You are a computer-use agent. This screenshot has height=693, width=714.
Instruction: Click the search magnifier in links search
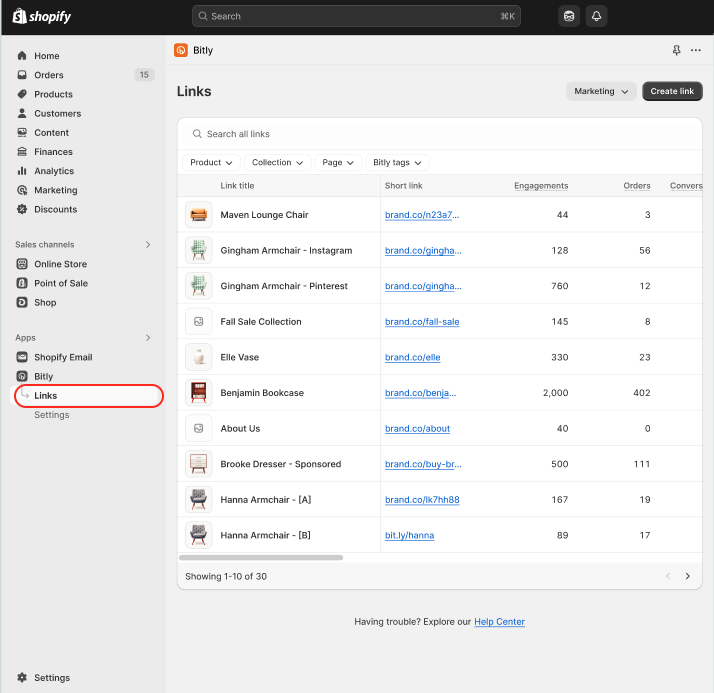click(x=197, y=134)
